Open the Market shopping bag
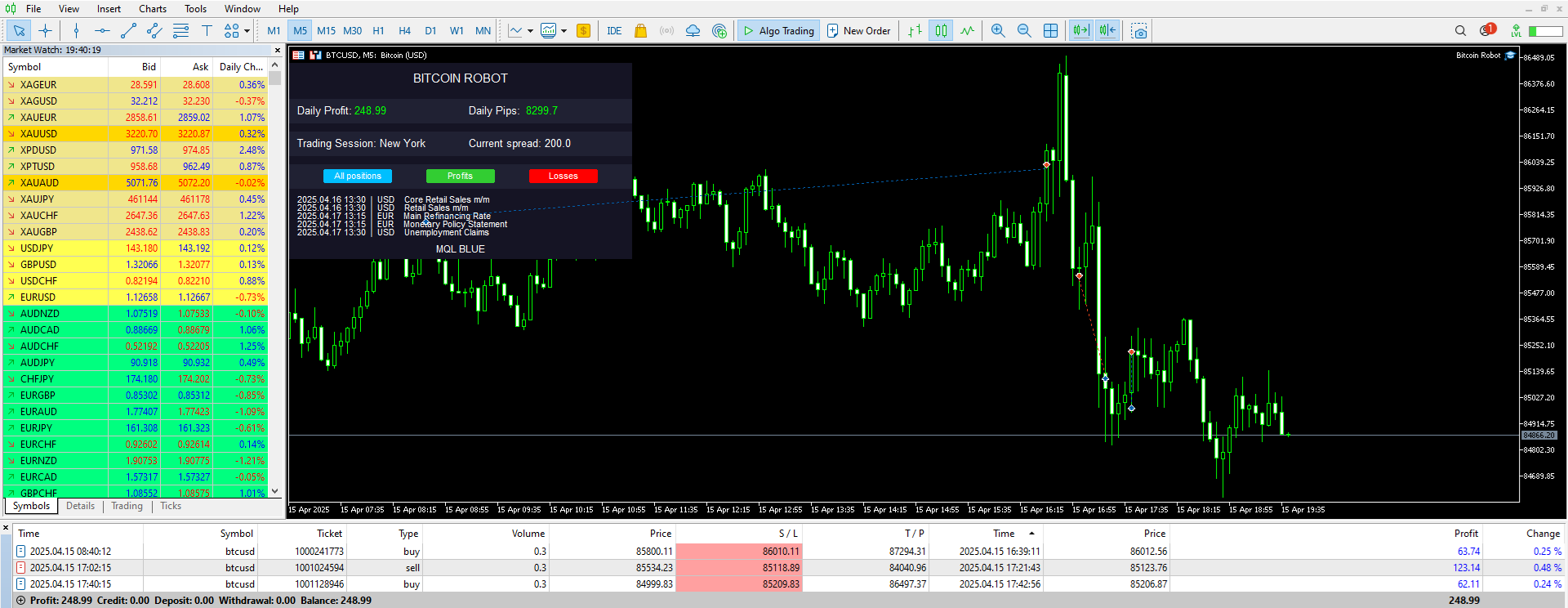Viewport: 1568px width, 608px height. coord(640,31)
